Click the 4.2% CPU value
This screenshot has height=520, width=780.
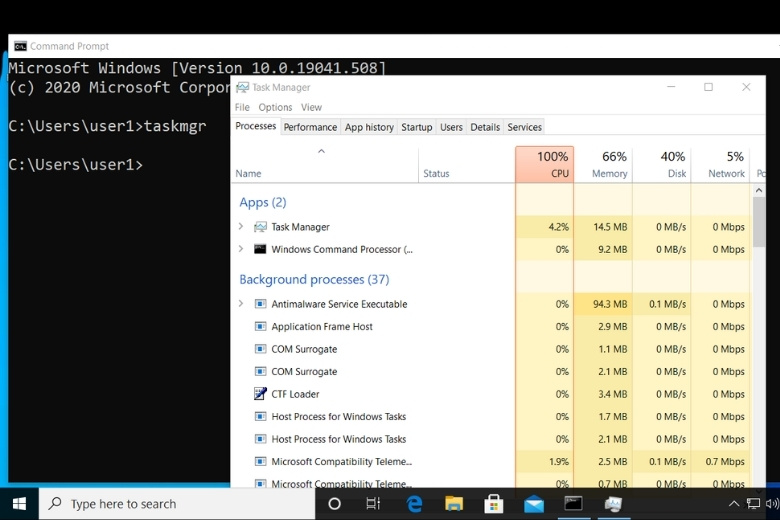(x=558, y=227)
